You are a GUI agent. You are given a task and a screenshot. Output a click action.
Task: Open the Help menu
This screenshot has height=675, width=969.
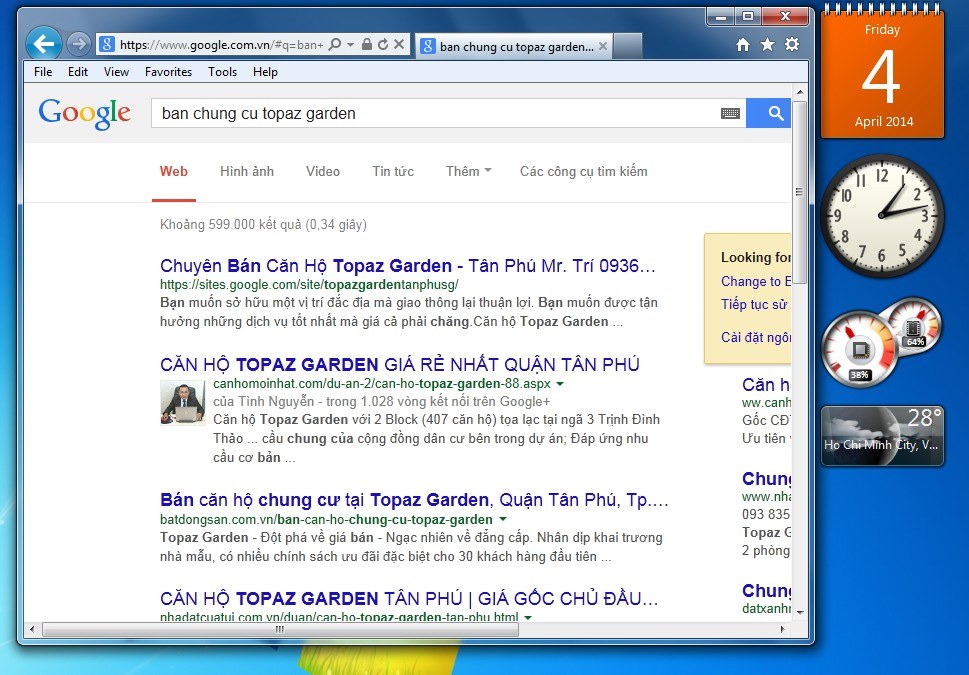tap(265, 72)
